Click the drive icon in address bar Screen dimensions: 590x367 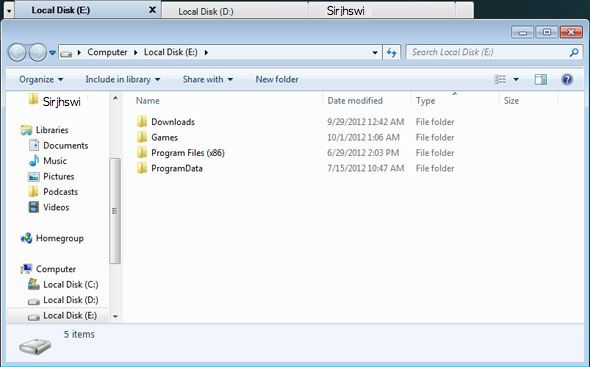pyautogui.click(x=66, y=53)
